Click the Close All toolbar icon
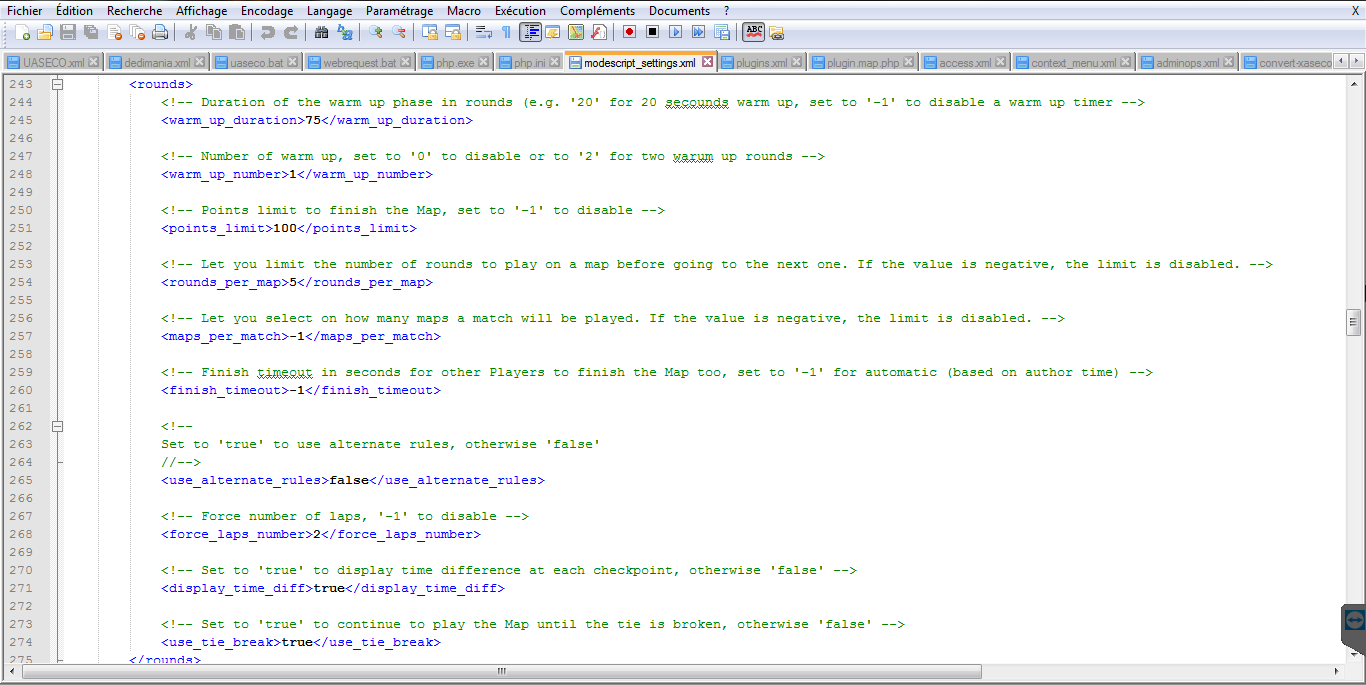Image resolution: width=1366 pixels, height=685 pixels. (137, 32)
